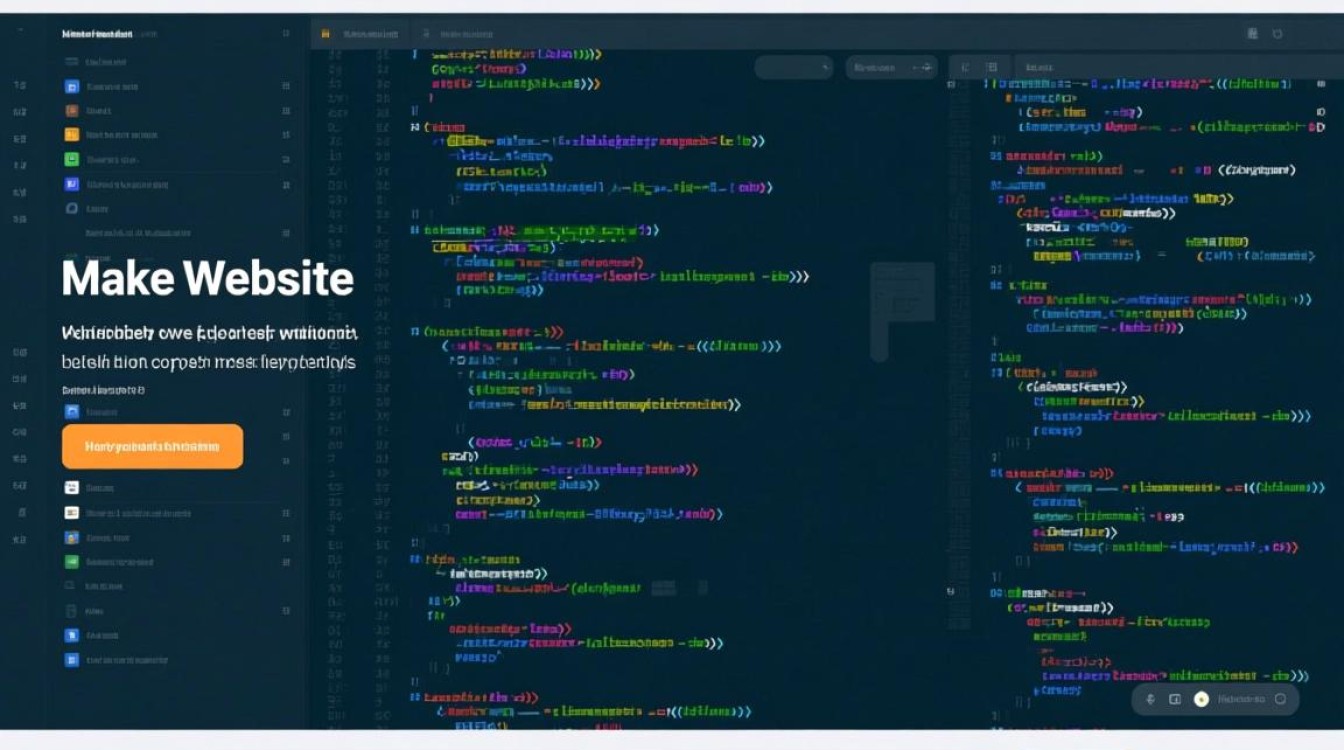Click the refresh circle icon in top-right corner
This screenshot has width=1344, height=750.
click(x=1277, y=34)
